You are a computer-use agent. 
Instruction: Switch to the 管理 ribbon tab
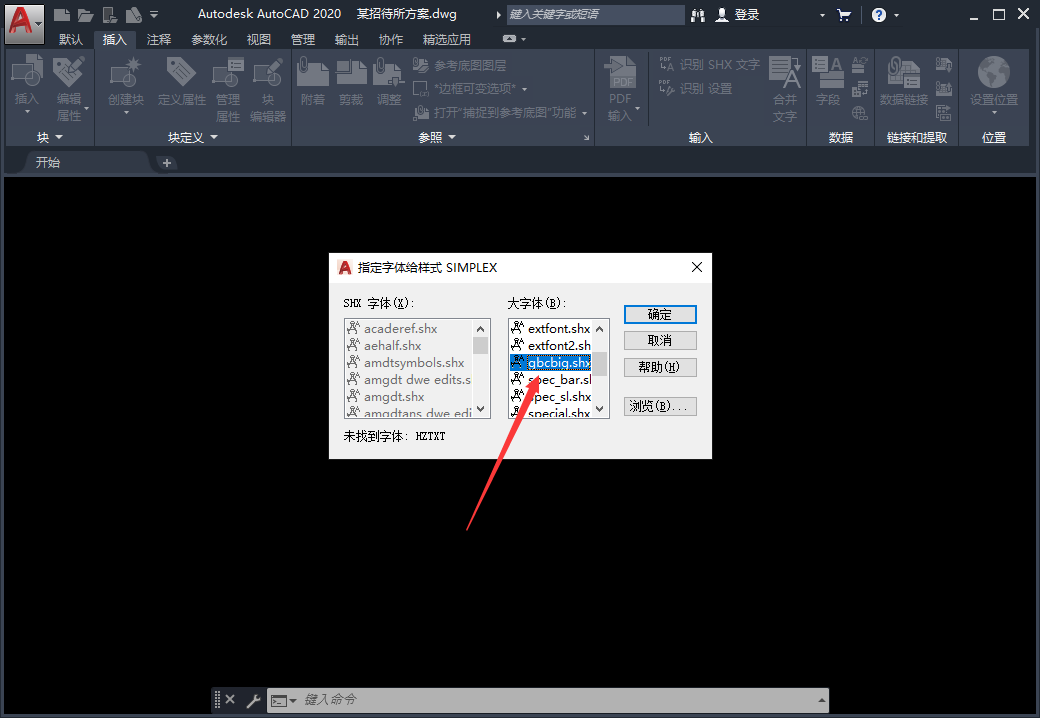click(302, 40)
